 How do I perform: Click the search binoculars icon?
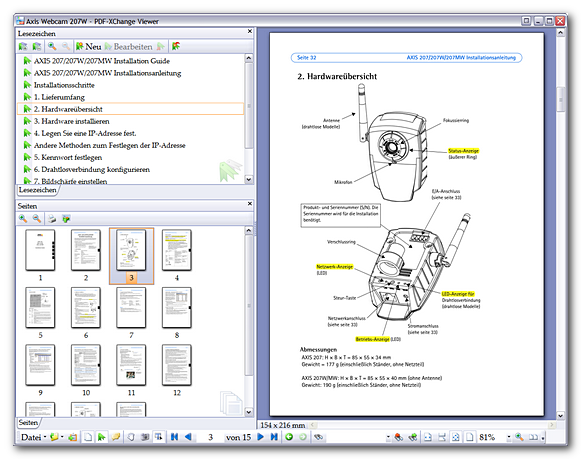[318, 437]
